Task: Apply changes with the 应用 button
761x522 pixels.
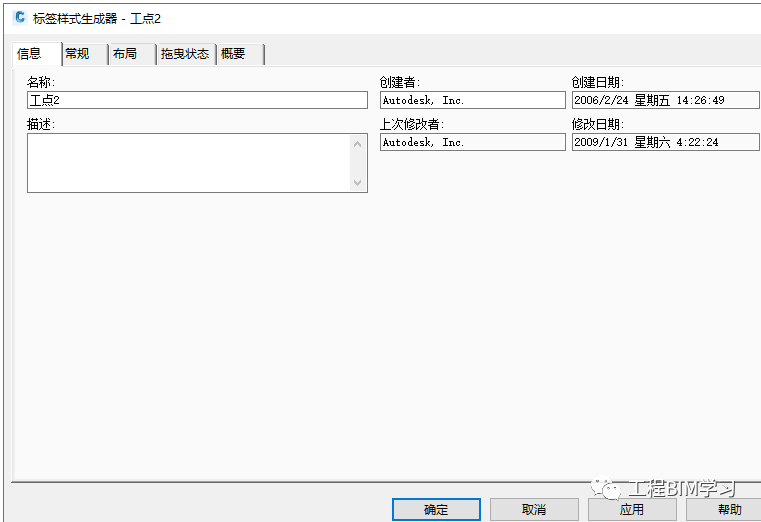Action: [632, 509]
